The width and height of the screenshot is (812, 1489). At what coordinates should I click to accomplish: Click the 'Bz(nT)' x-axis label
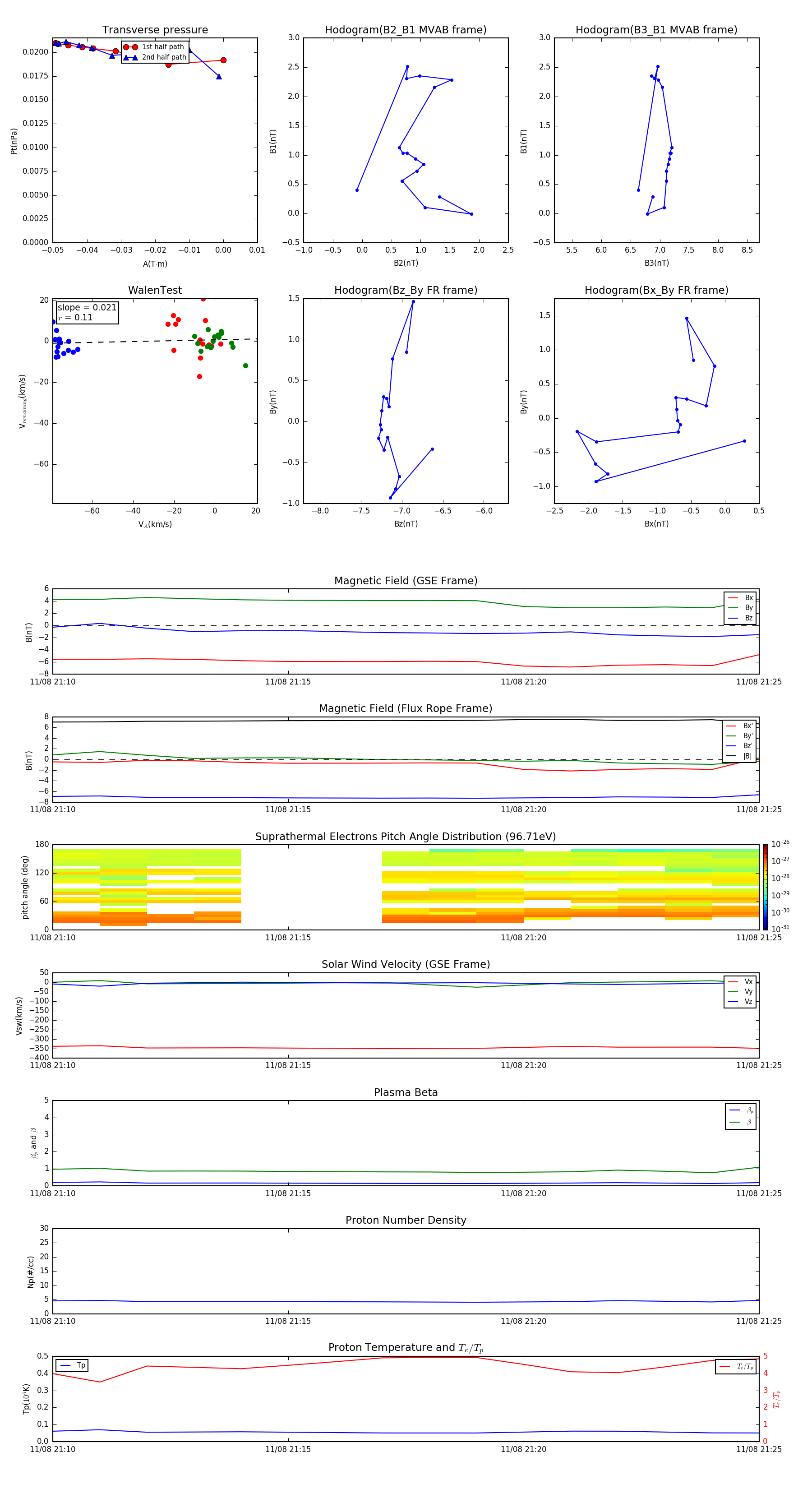[406, 524]
